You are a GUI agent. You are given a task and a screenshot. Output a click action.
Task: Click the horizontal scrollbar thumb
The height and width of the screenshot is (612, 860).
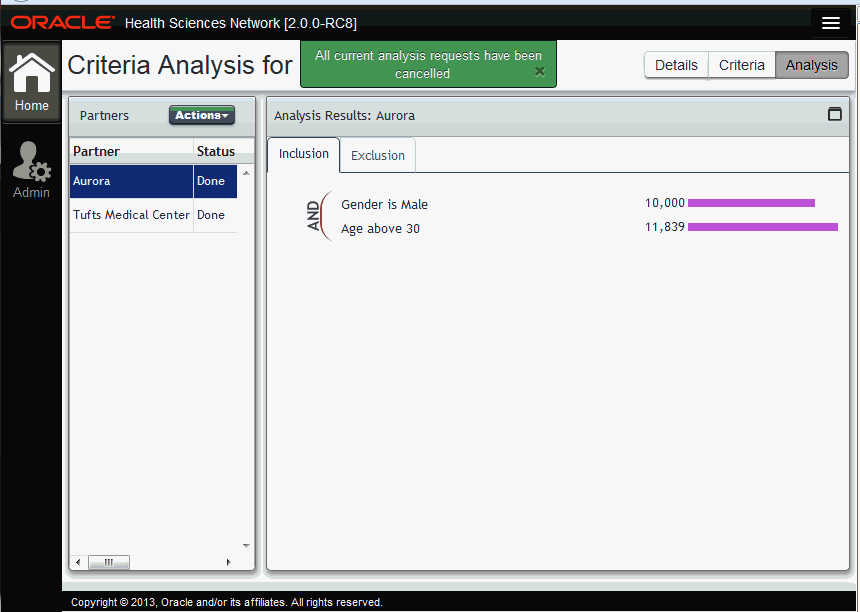[x=109, y=562]
